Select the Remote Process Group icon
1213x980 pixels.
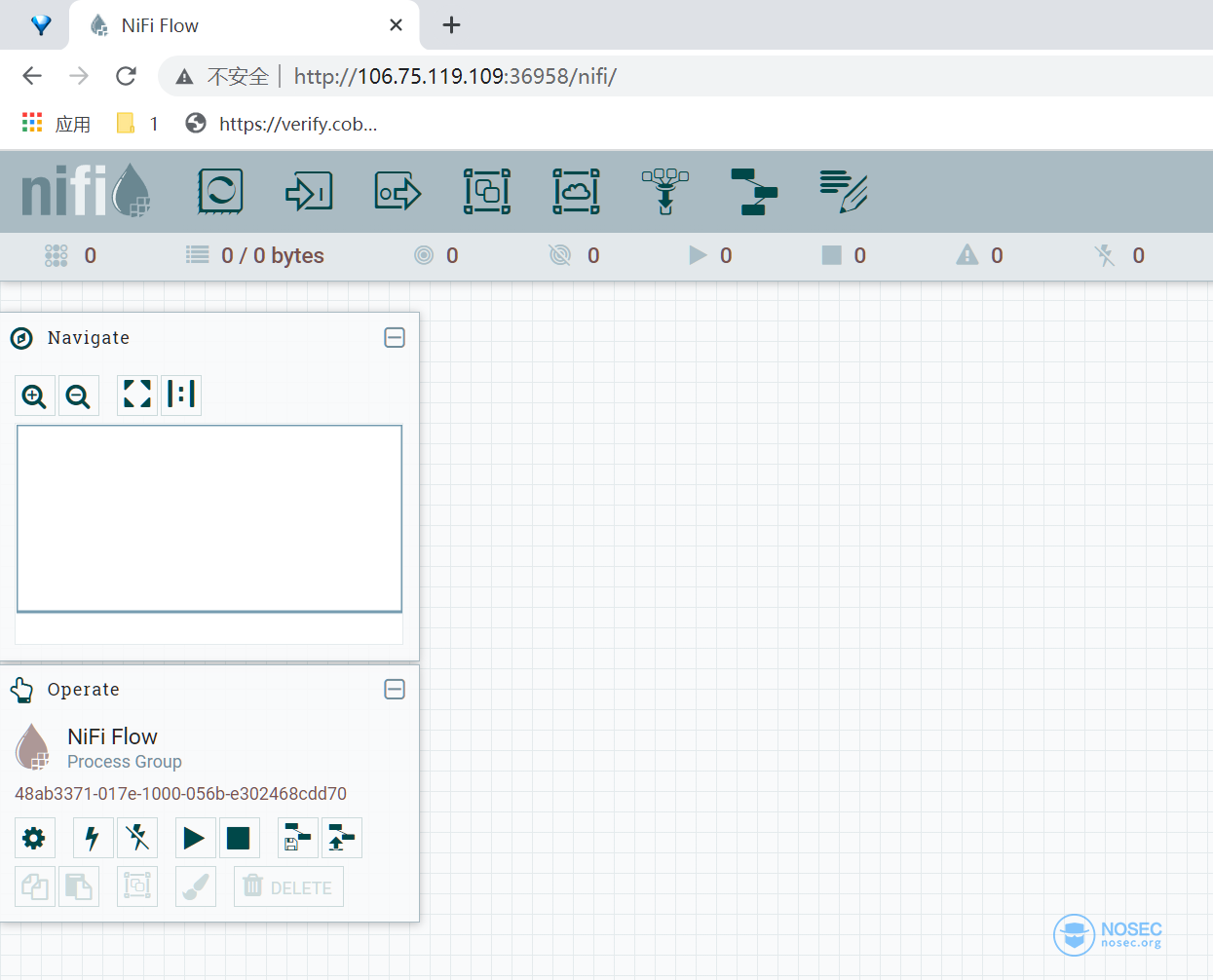pos(577,191)
